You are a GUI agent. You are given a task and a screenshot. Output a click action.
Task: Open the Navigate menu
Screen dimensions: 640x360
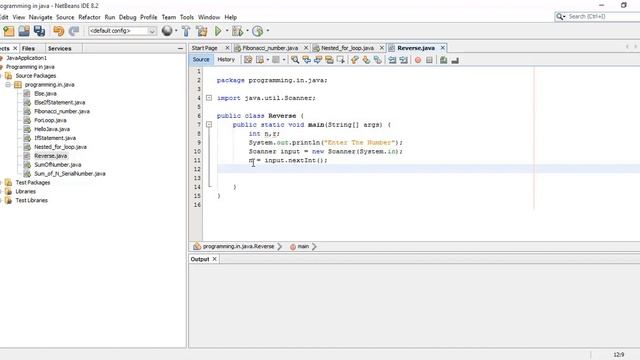tap(40, 17)
